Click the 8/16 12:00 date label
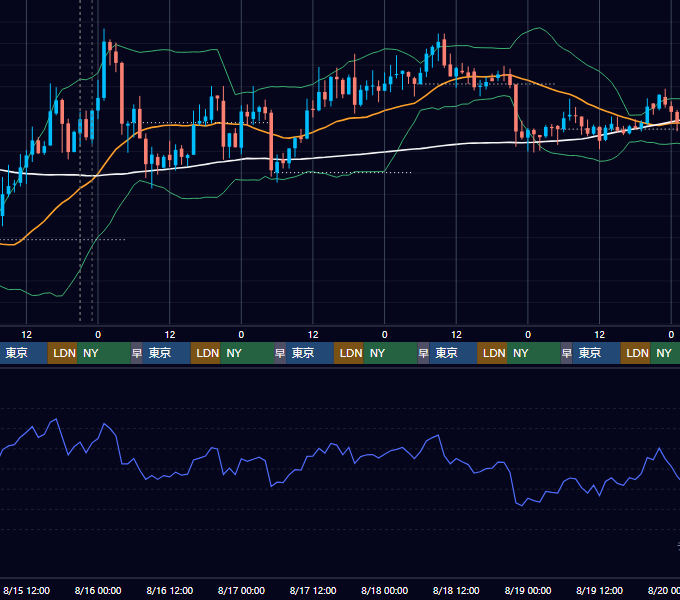Viewport: 680px width, 600px height. pyautogui.click(x=170, y=590)
